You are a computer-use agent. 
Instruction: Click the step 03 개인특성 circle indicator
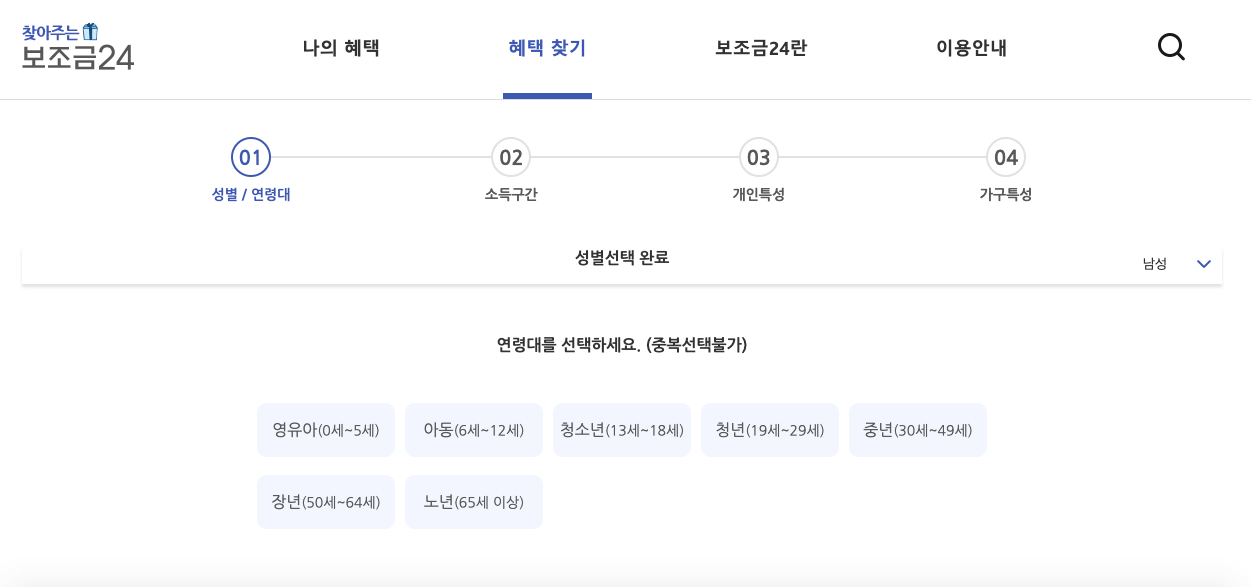[758, 157]
